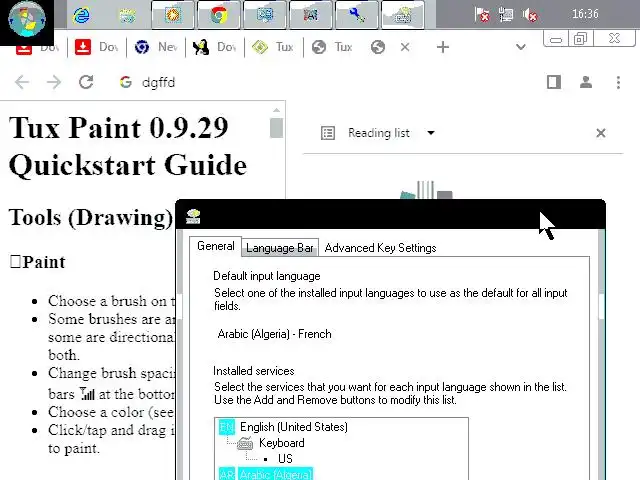Open the Reading list dropdown

pyautogui.click(x=431, y=133)
